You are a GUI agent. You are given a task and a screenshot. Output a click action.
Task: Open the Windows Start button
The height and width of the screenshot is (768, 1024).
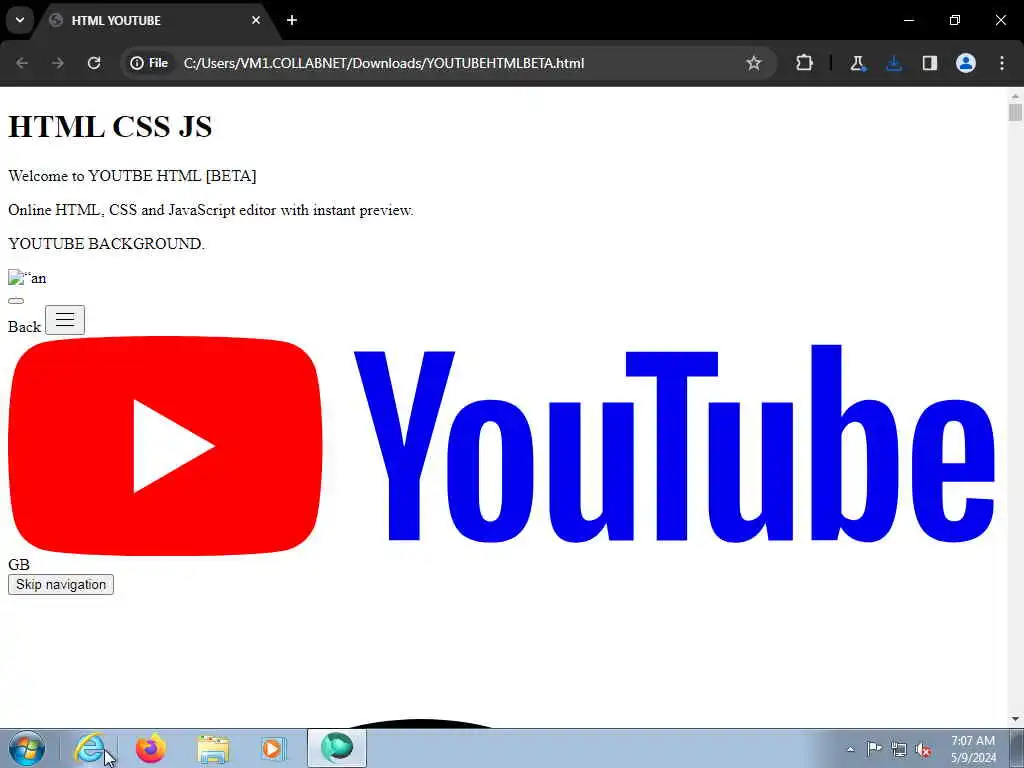tap(27, 748)
